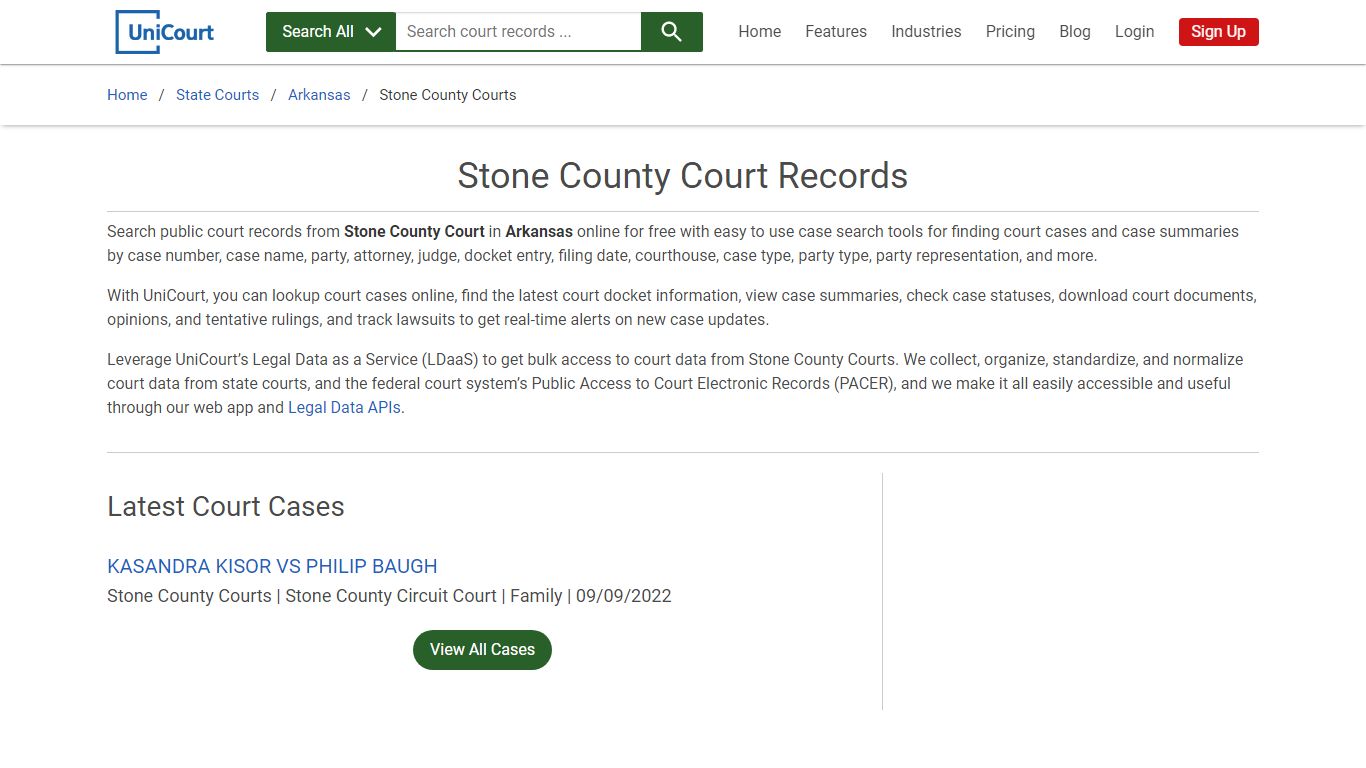Open Kasandra Kisor vs Philip Baugh case
The width and height of the screenshot is (1366, 768).
(x=272, y=566)
